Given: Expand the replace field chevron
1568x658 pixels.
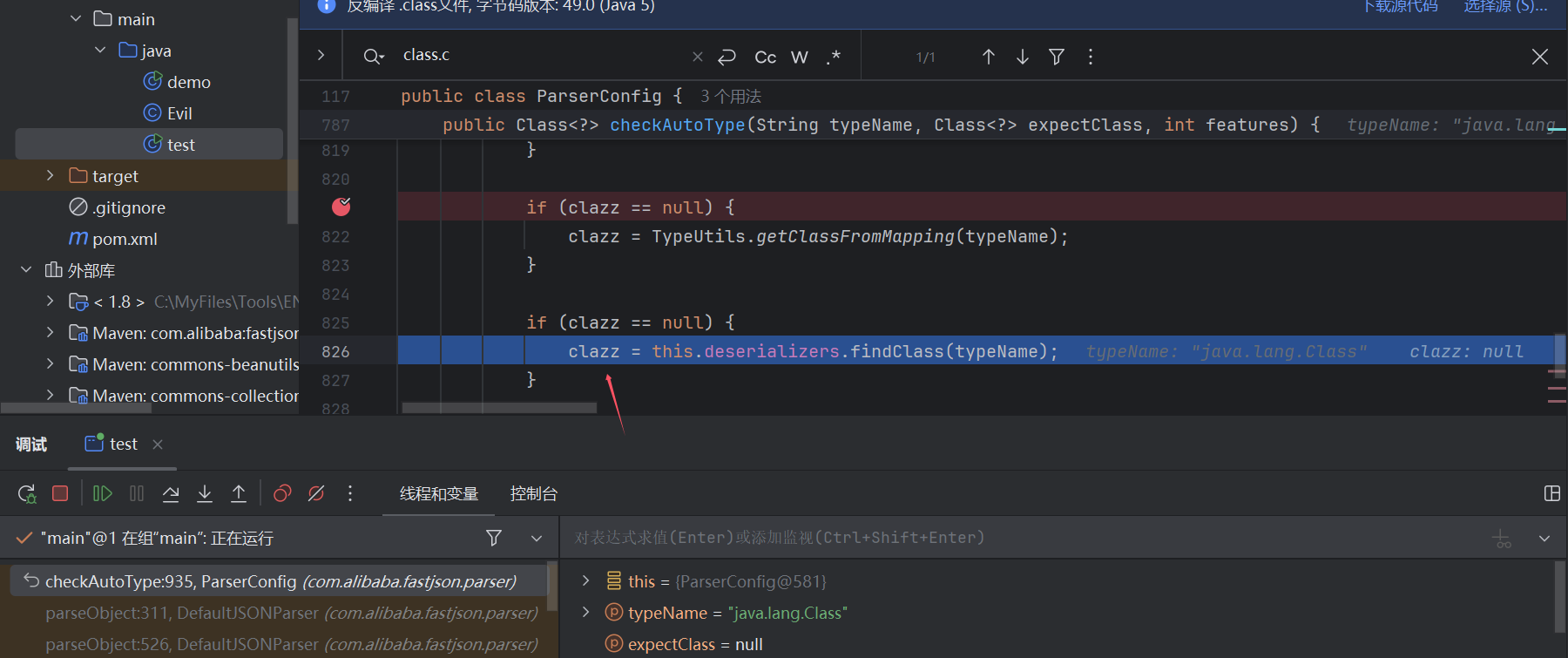Looking at the screenshot, I should [x=321, y=55].
